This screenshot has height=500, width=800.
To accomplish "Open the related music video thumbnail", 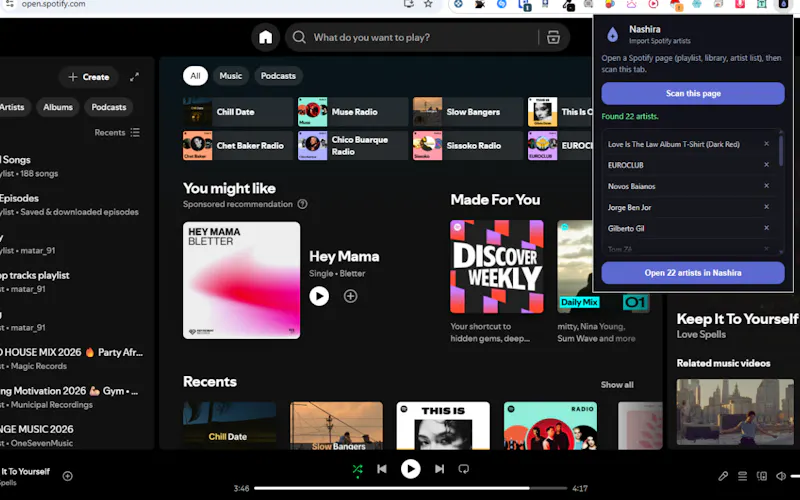I will [735, 412].
